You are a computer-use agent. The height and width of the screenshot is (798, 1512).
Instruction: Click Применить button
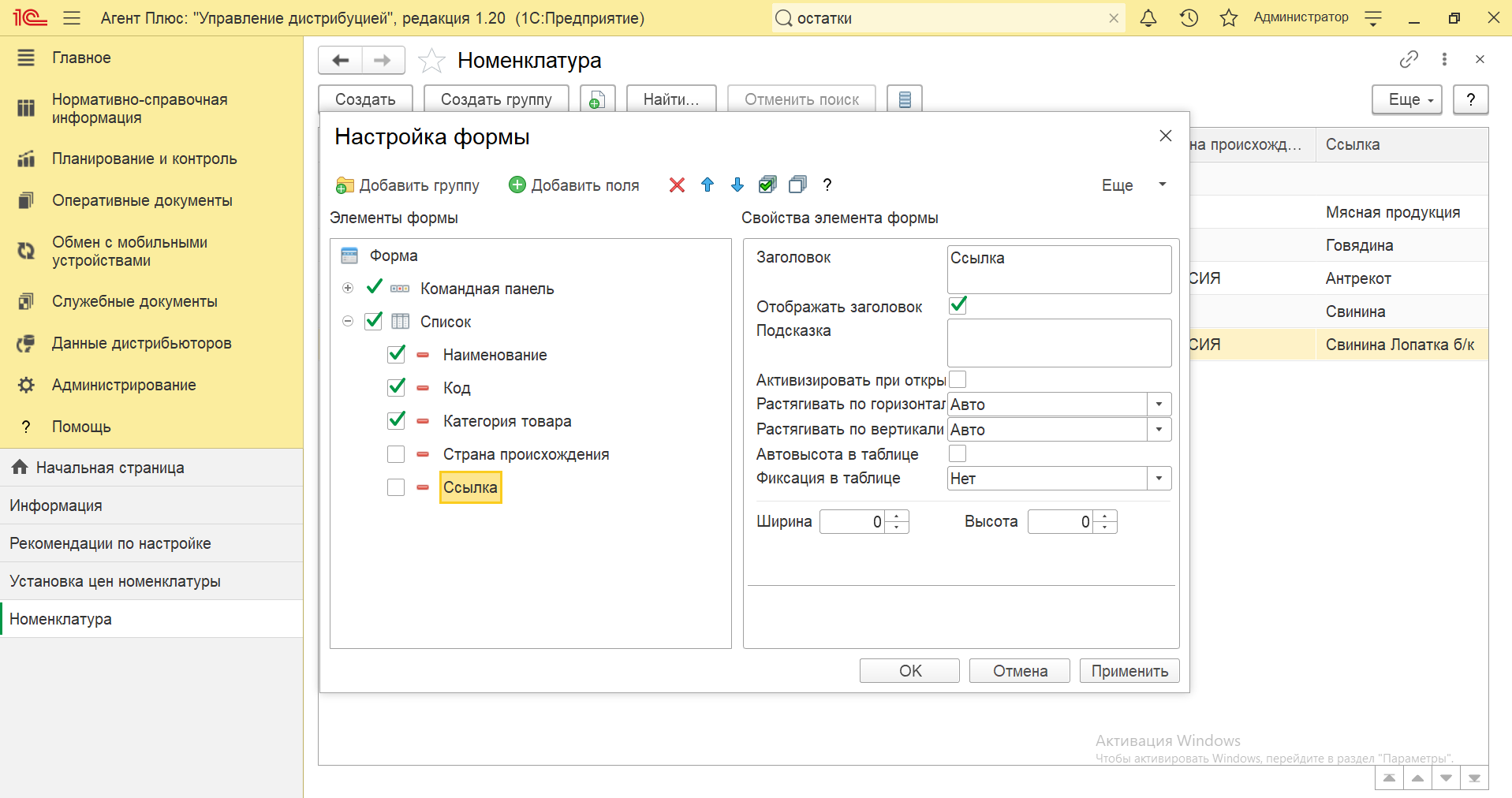[x=1129, y=670]
